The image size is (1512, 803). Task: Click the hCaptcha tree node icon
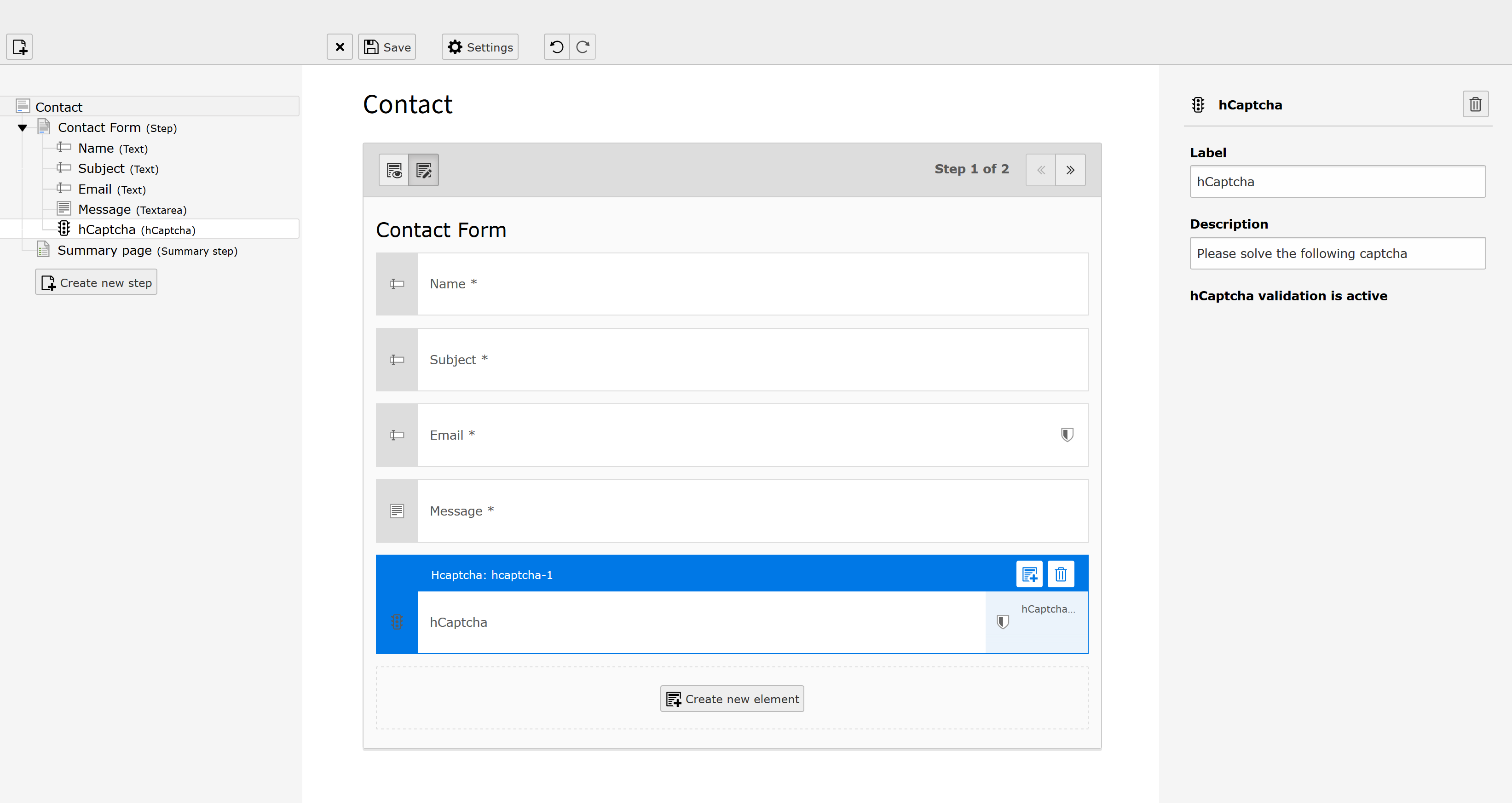pyautogui.click(x=64, y=229)
